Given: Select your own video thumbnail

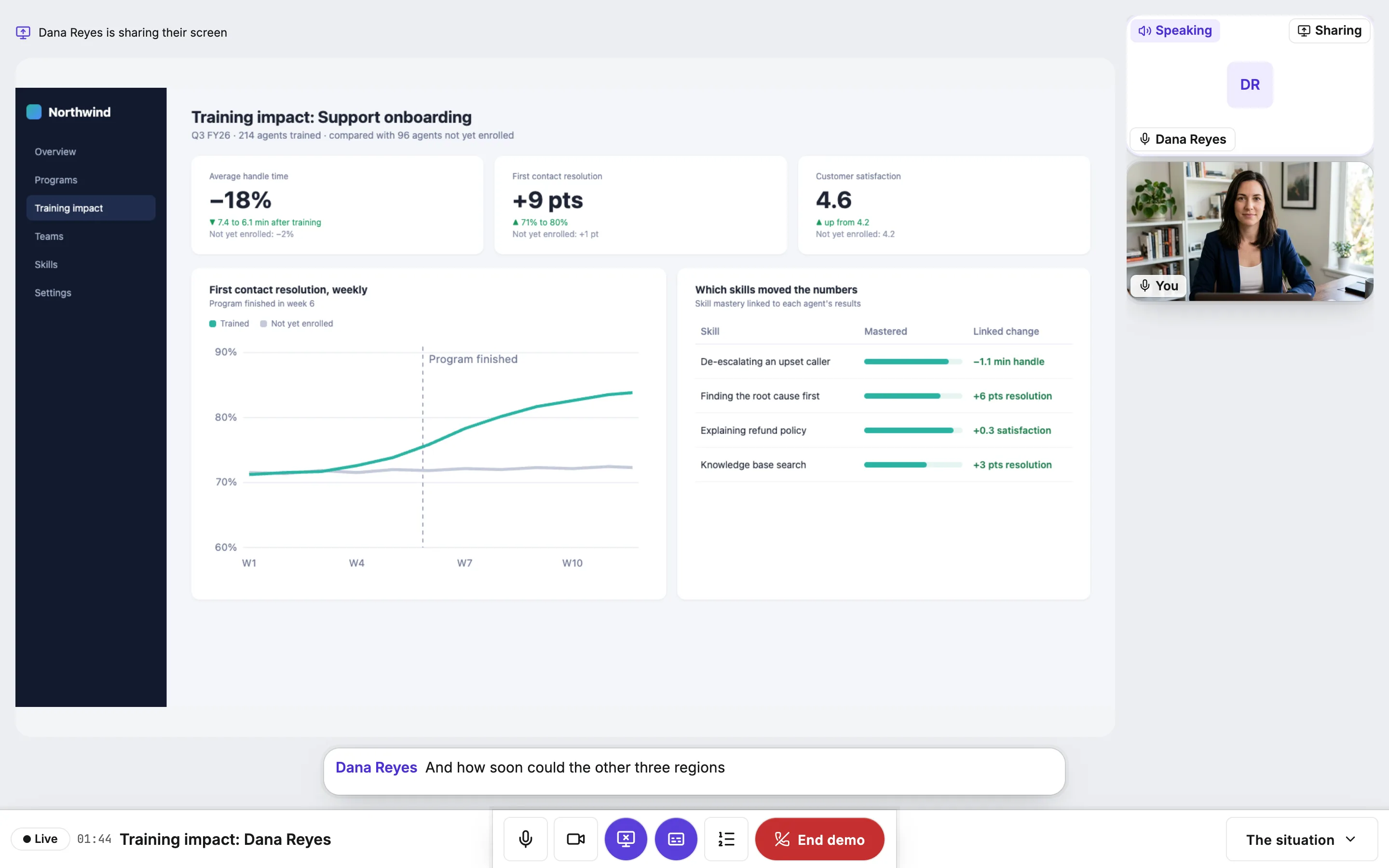Looking at the screenshot, I should (1250, 231).
